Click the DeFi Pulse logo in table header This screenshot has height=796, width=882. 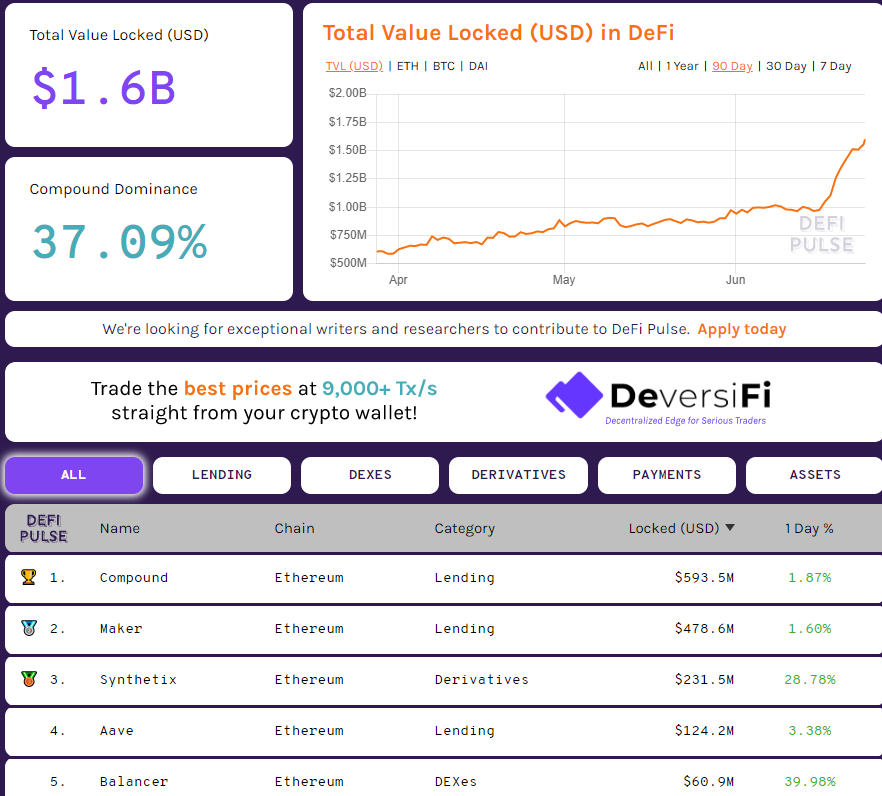pos(40,528)
